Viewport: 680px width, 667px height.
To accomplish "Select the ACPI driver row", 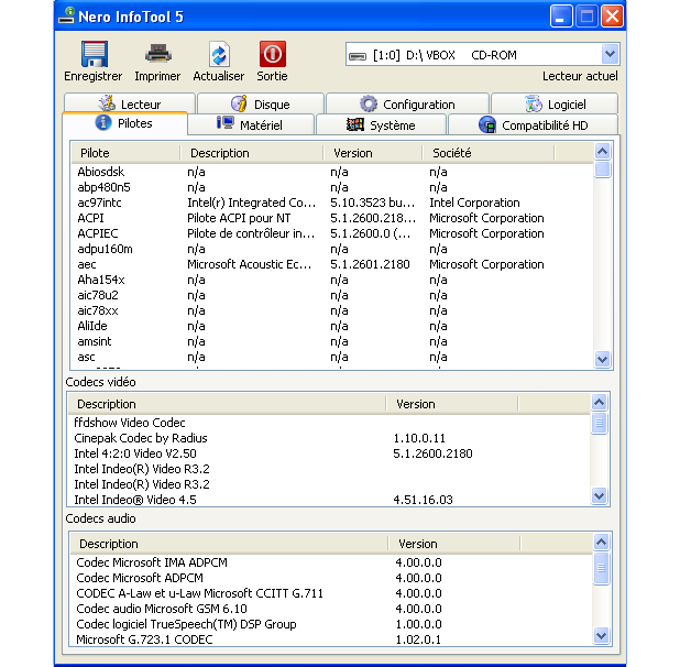I will click(x=332, y=218).
